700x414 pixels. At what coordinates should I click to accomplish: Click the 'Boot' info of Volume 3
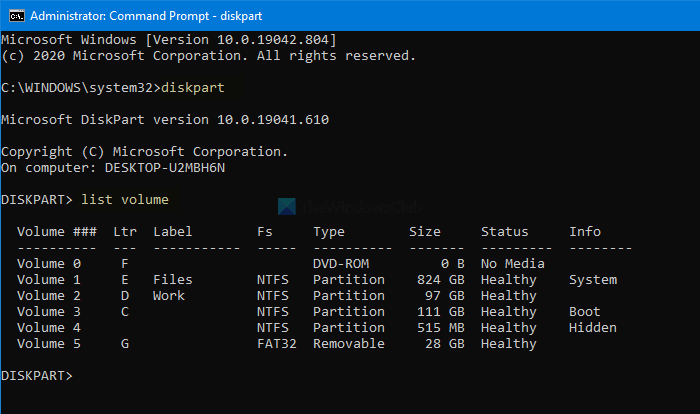click(x=585, y=312)
